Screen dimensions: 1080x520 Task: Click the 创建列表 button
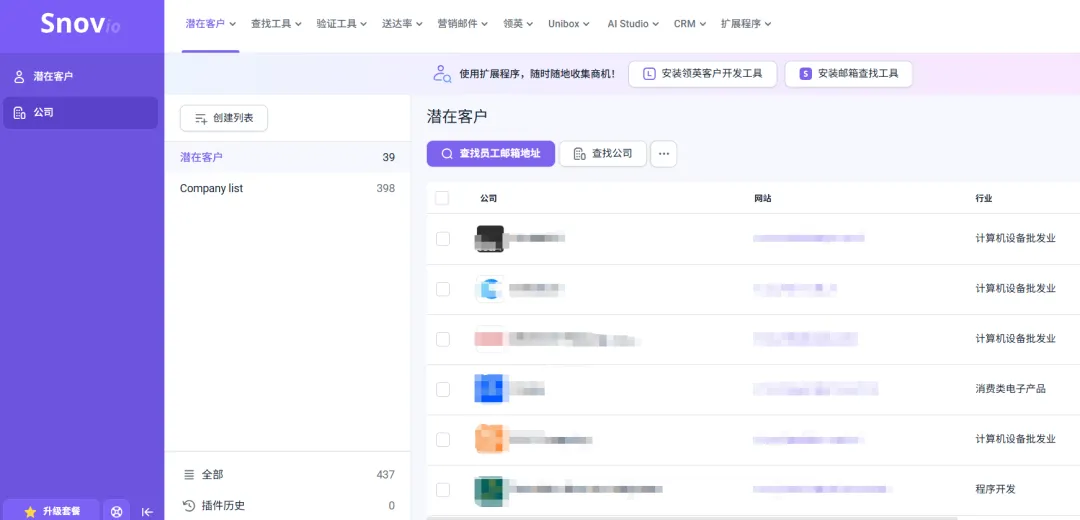tap(224, 118)
